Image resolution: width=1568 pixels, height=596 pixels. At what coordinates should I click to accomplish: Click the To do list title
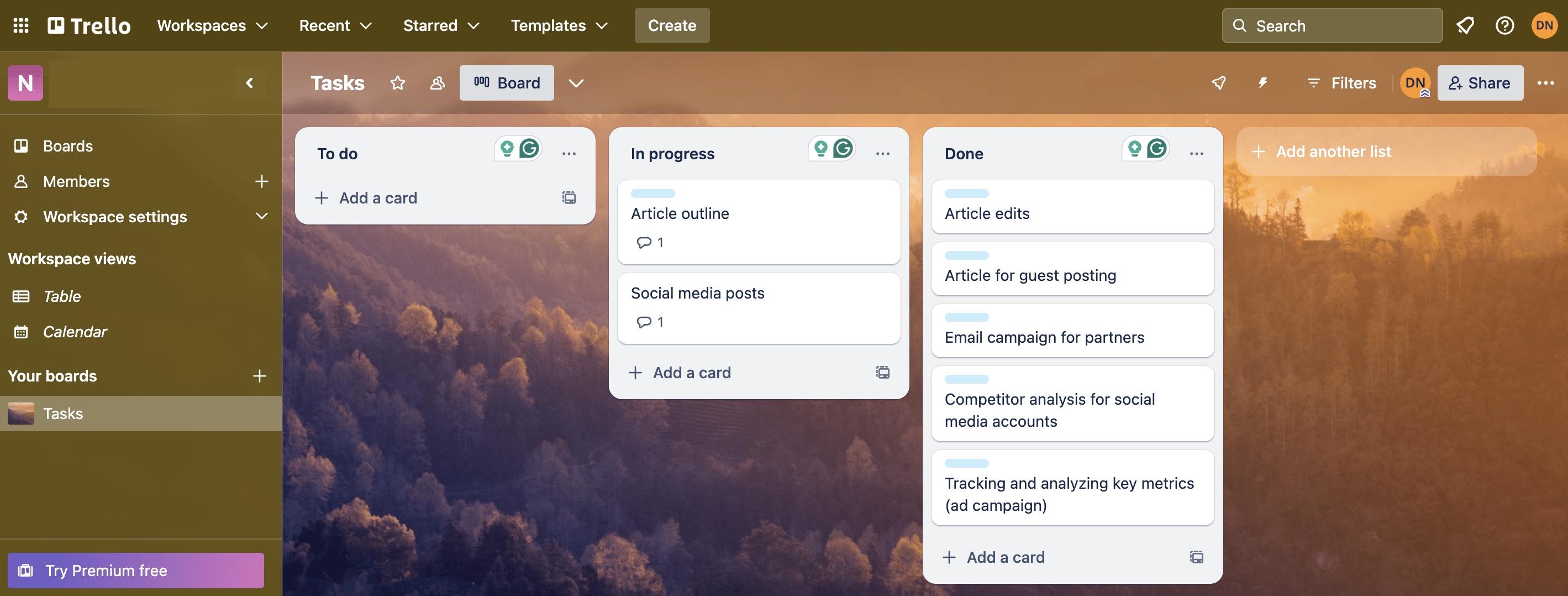337,154
